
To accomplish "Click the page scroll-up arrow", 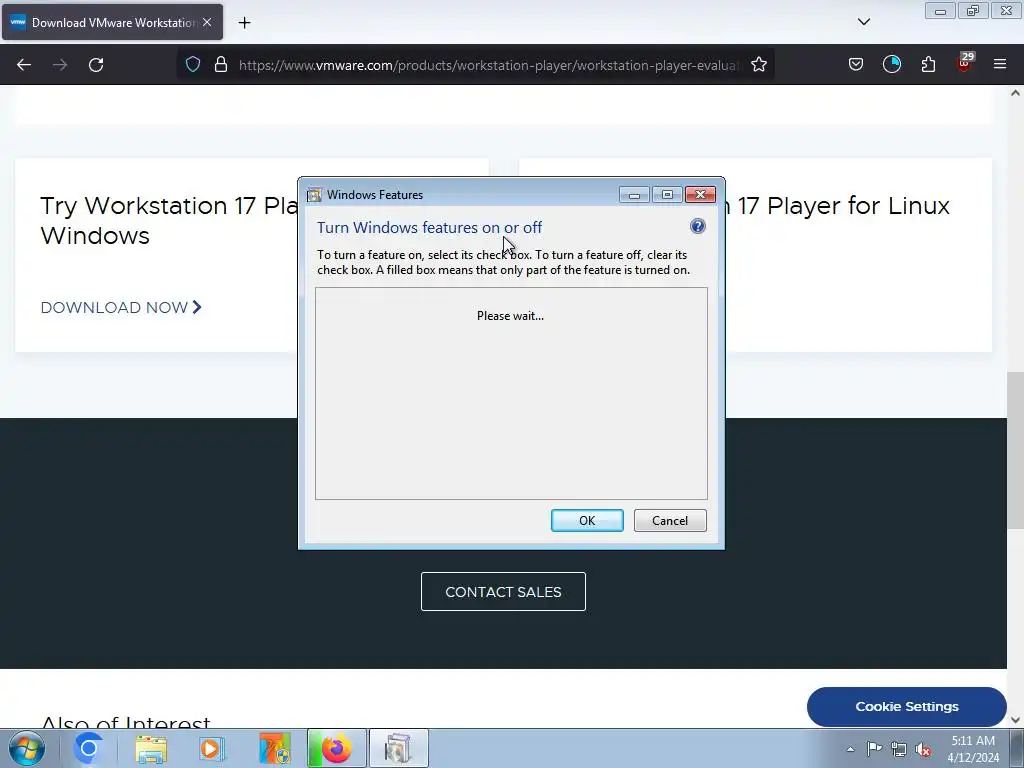I will tap(1015, 93).
